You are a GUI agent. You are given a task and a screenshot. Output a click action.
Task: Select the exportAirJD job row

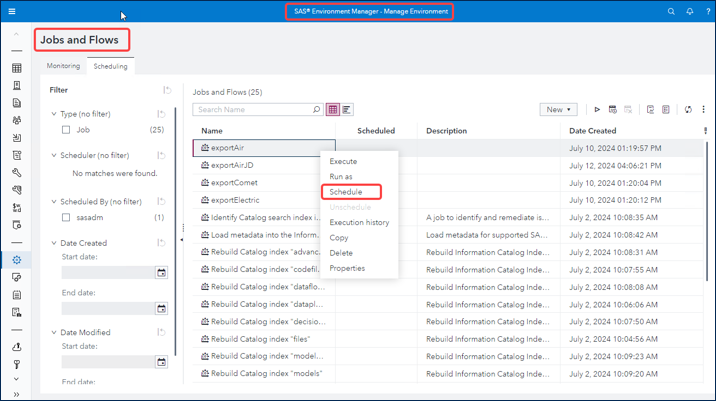pyautogui.click(x=448, y=165)
